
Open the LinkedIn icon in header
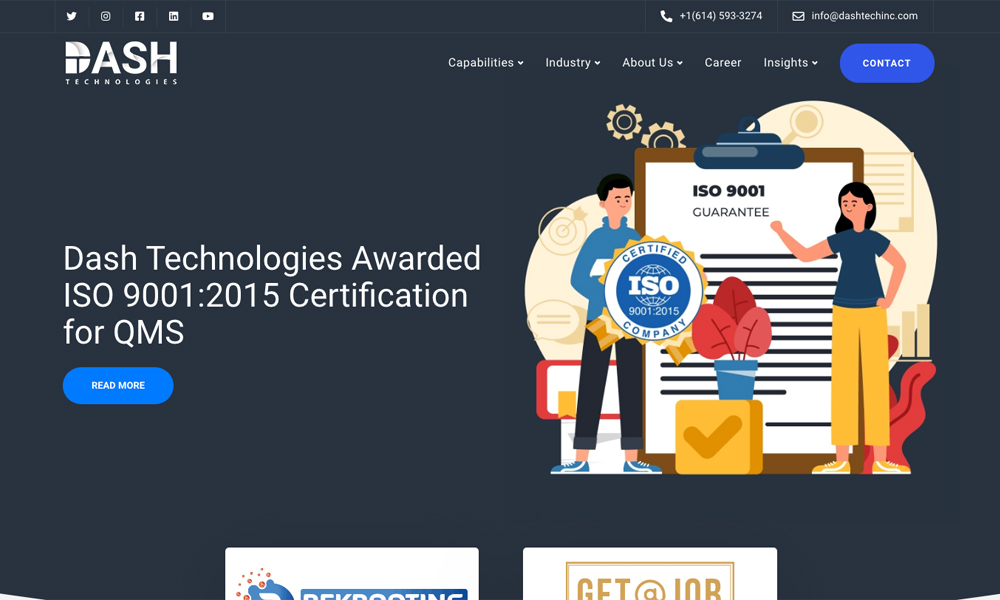pyautogui.click(x=173, y=16)
